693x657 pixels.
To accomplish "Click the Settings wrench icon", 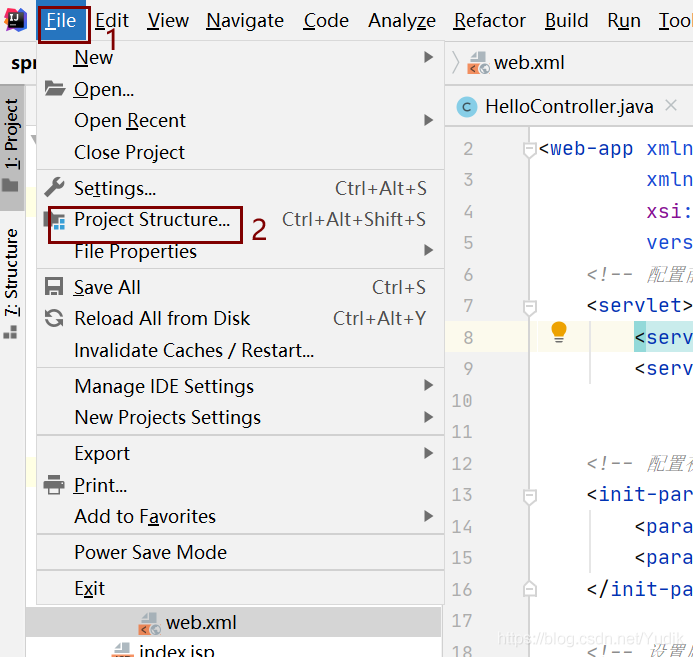I will (x=55, y=187).
